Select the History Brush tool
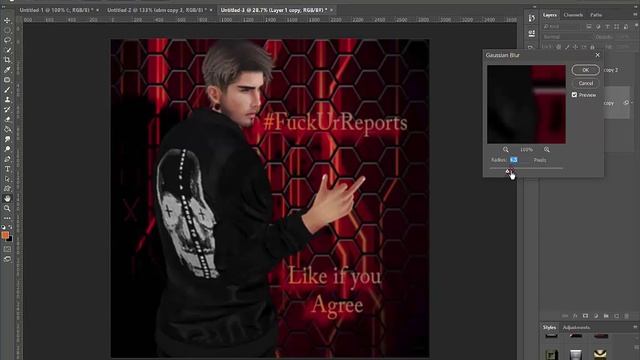 7,109
